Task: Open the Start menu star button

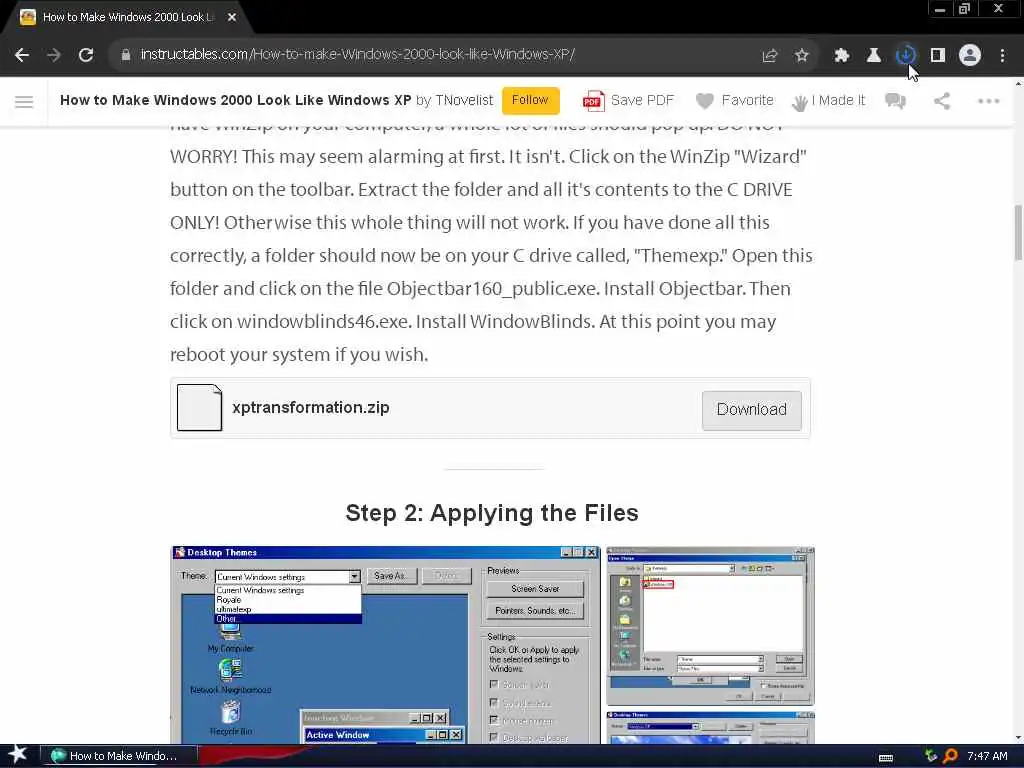Action: [17, 755]
